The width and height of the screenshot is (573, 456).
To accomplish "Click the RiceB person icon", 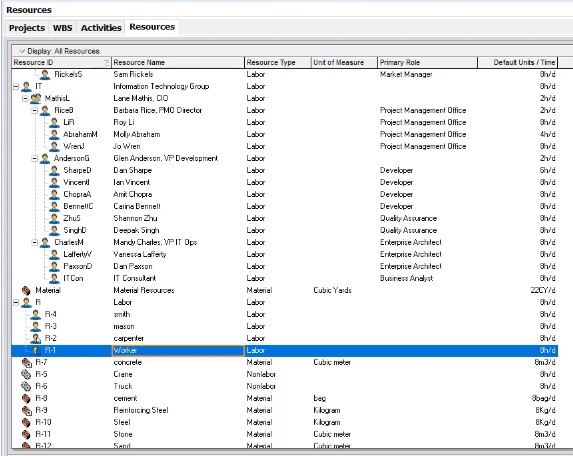I will click(45, 110).
